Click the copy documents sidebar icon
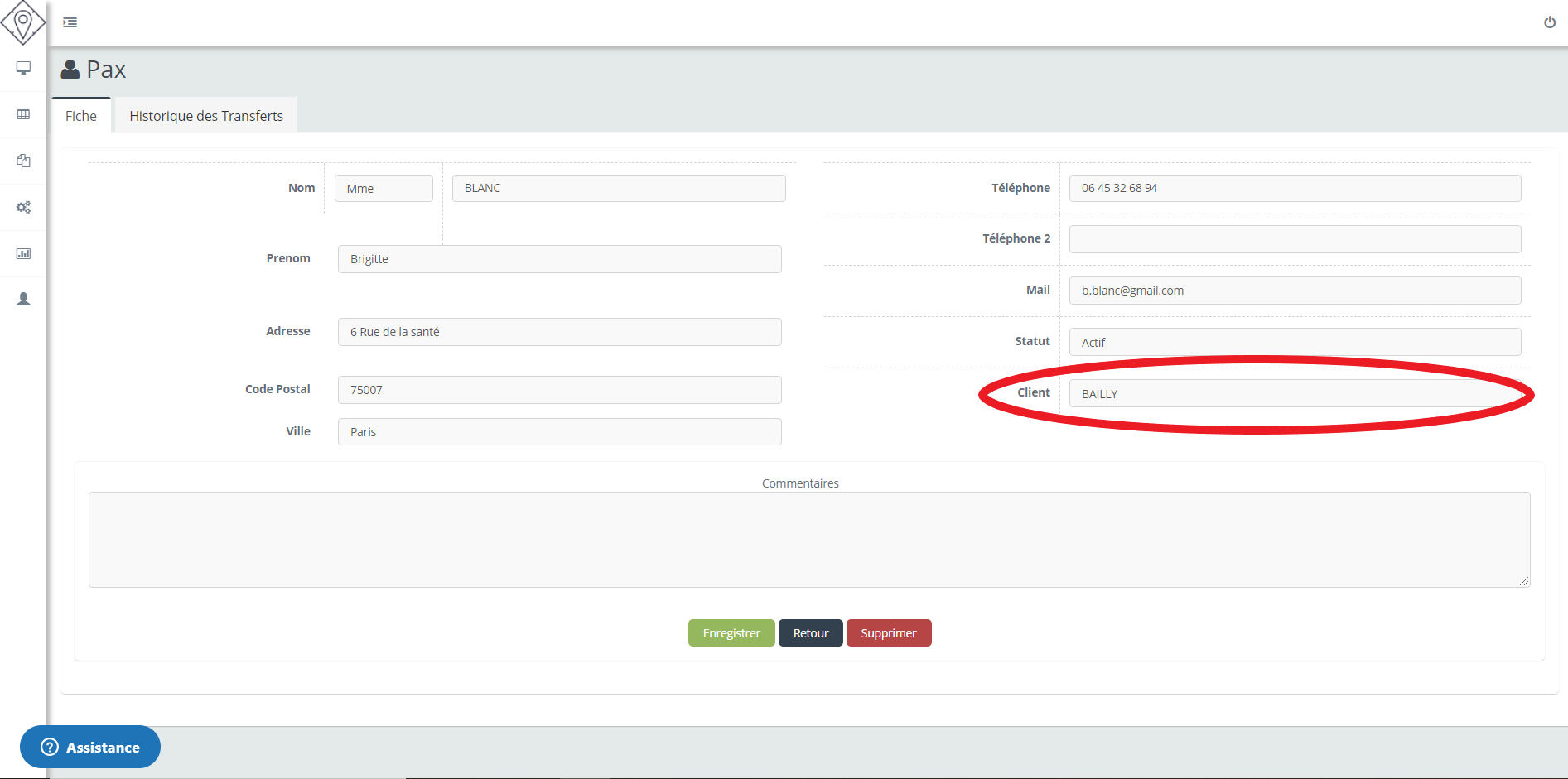Screen dimensions: 1568x779 tap(23, 161)
